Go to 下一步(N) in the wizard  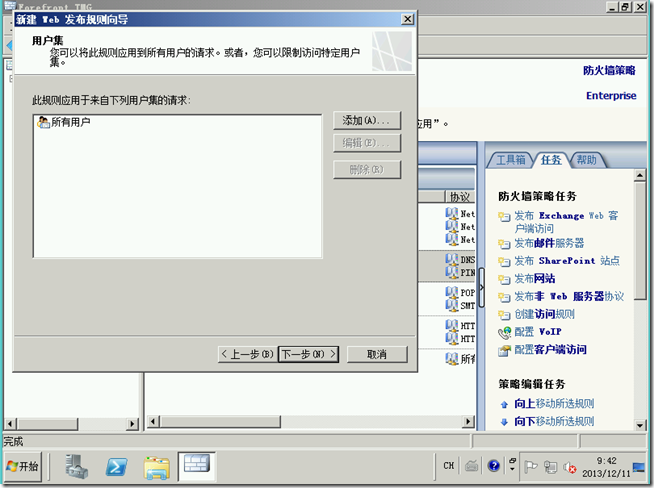pos(308,354)
